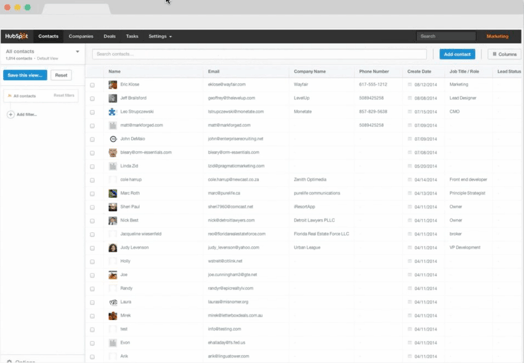Screen dimensions: 524x363
Task: Click phone number 617-555-1212
Action: point(373,84)
